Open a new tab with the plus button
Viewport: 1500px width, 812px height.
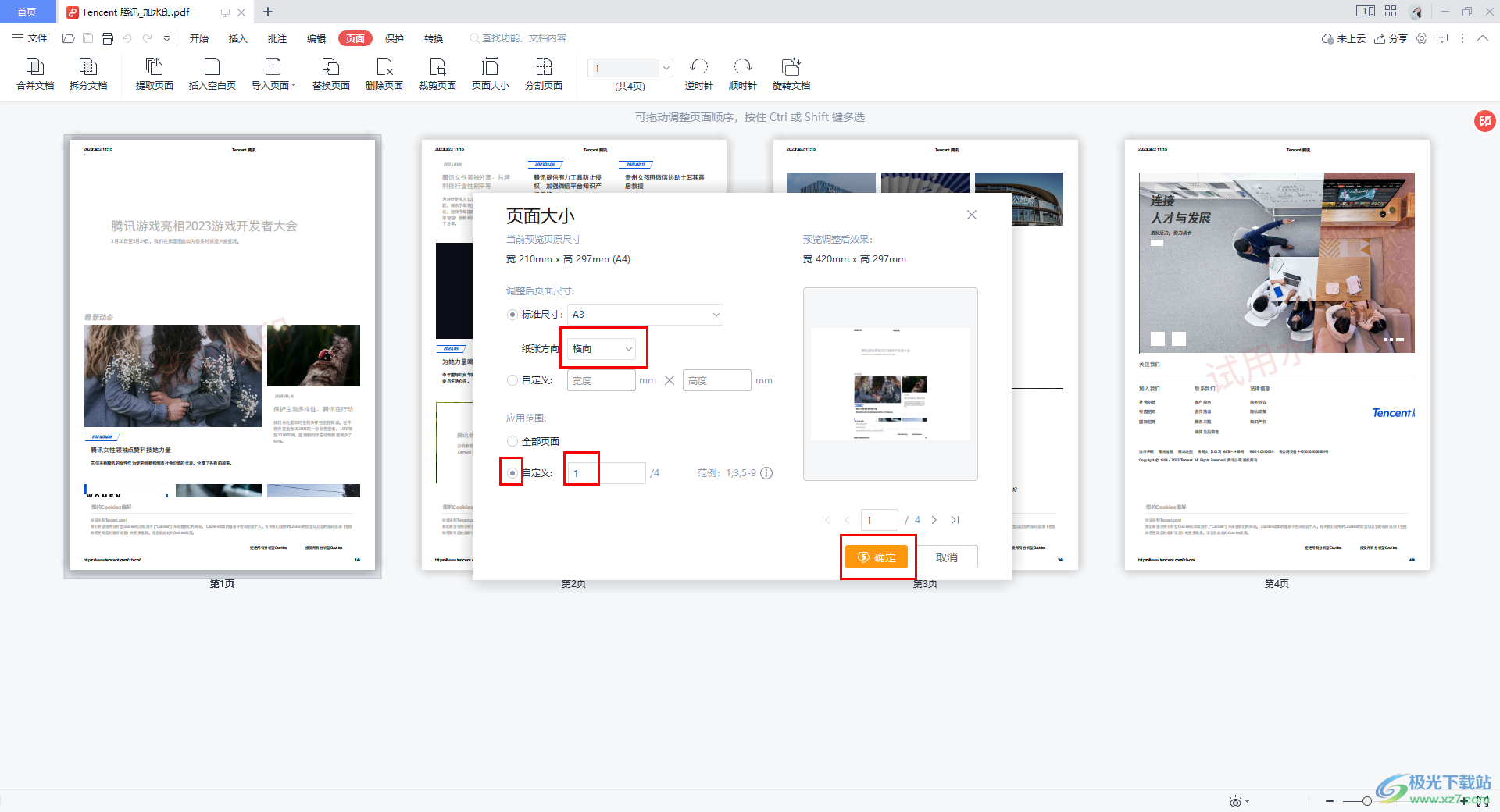[x=268, y=12]
